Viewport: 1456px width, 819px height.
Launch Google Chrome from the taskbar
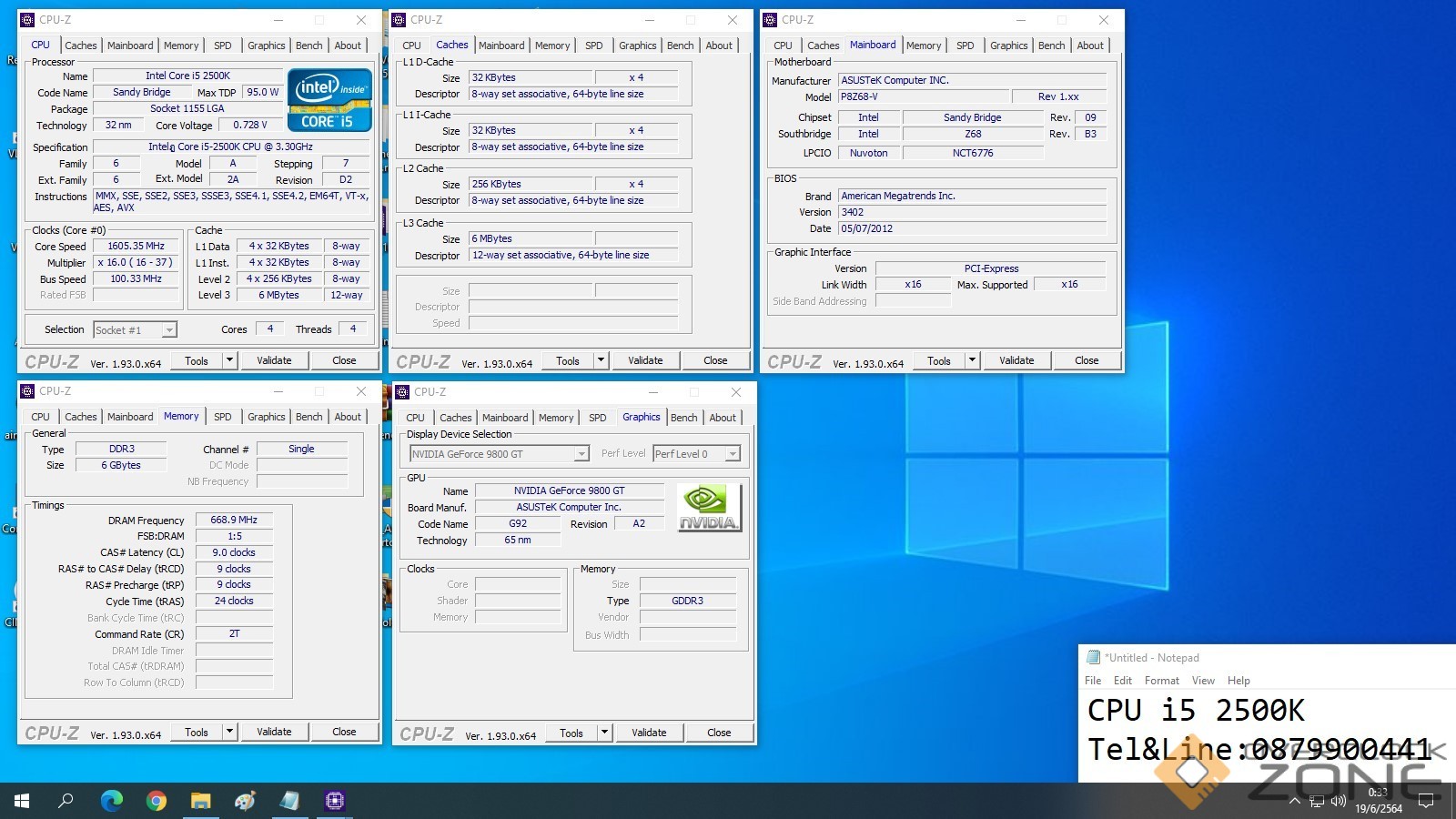(x=157, y=801)
